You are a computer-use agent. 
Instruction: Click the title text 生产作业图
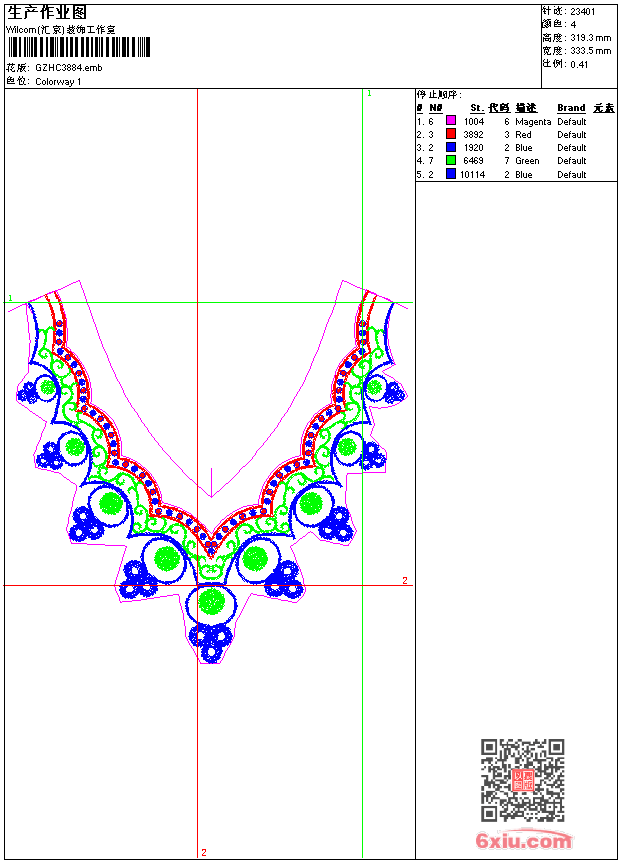47,13
